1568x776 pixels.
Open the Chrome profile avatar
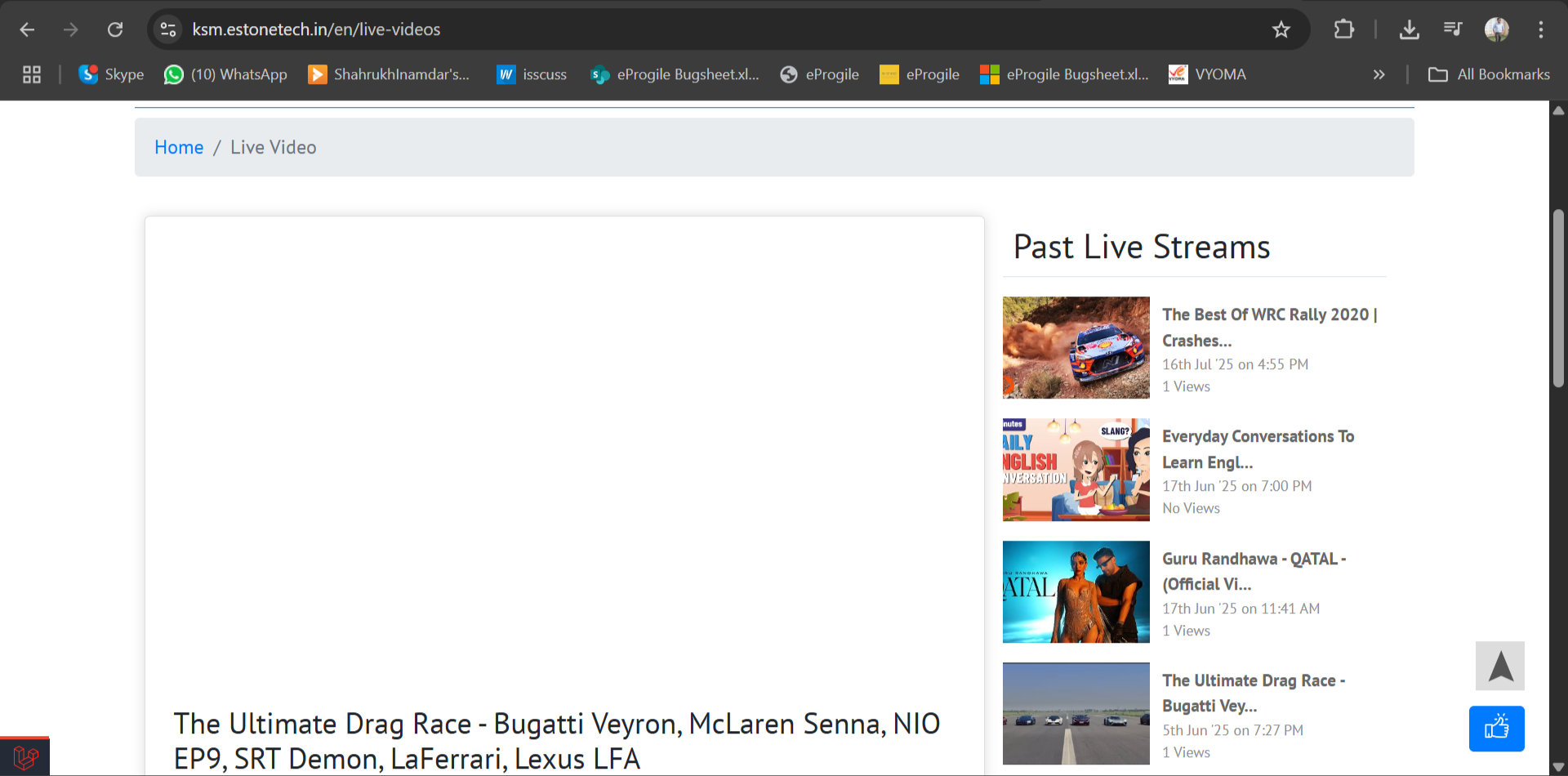[1496, 30]
